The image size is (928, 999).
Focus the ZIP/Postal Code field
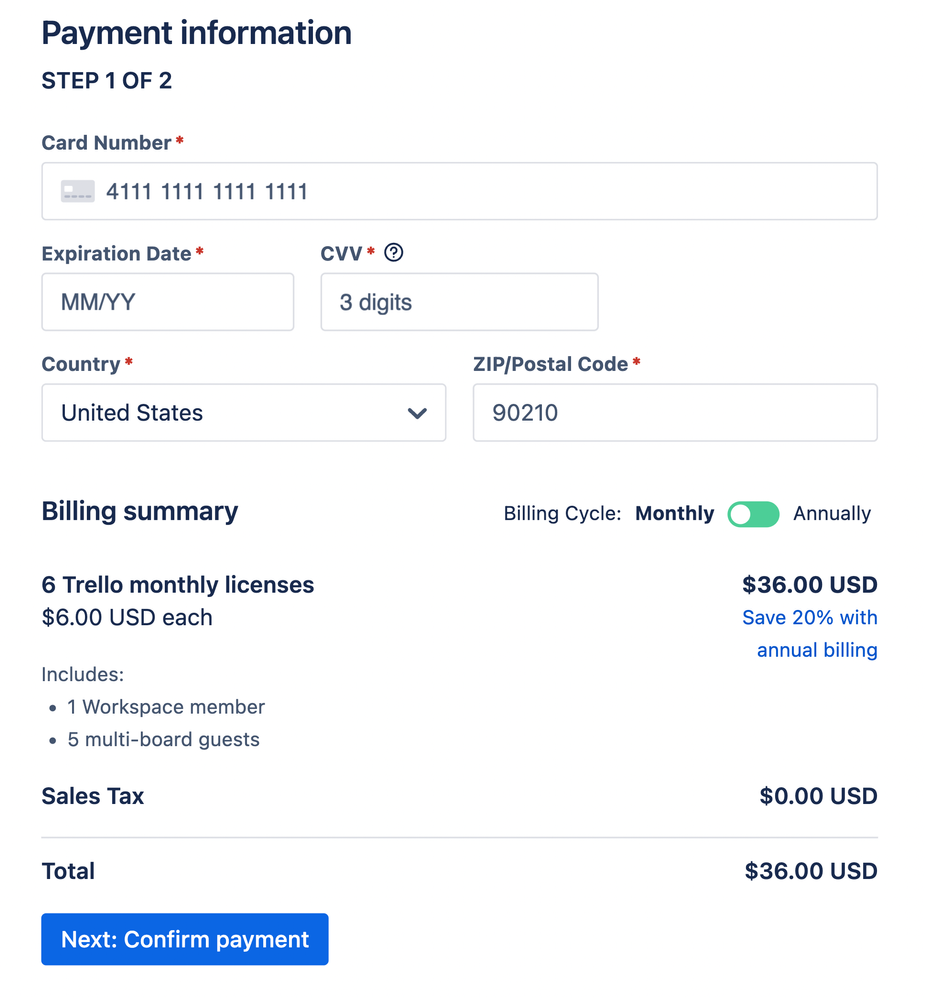click(675, 413)
